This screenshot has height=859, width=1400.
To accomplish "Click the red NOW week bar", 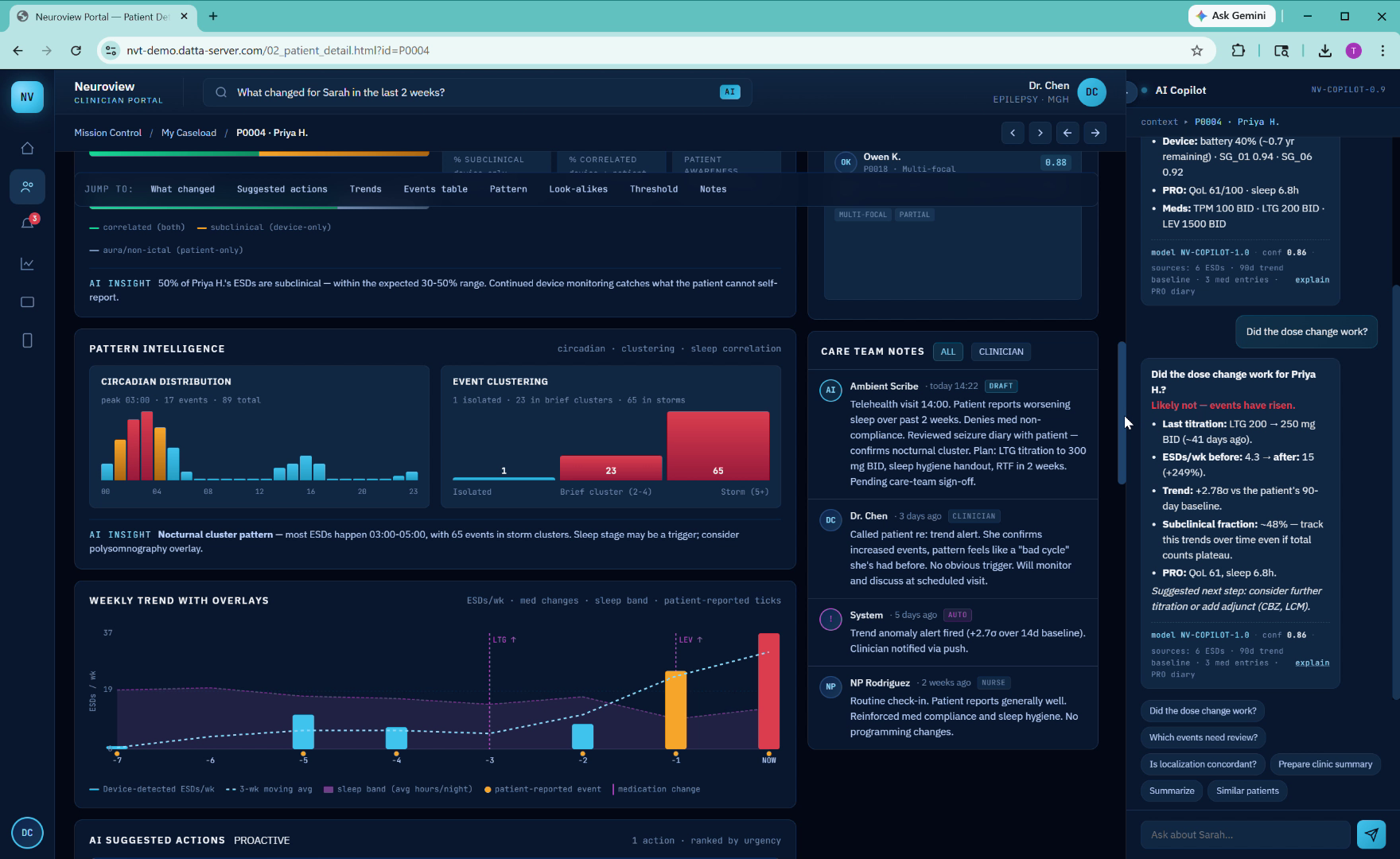I will click(768, 690).
